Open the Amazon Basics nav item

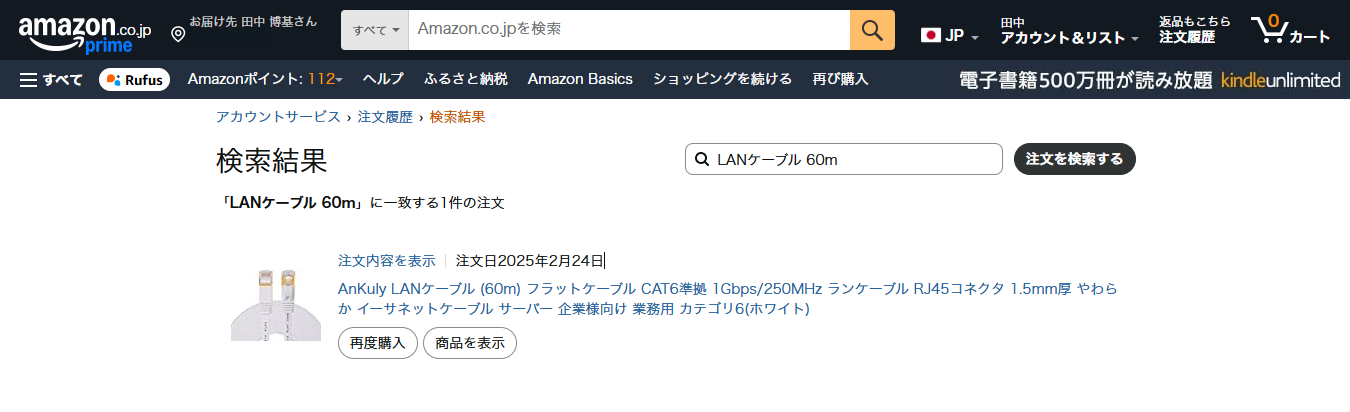tap(580, 79)
